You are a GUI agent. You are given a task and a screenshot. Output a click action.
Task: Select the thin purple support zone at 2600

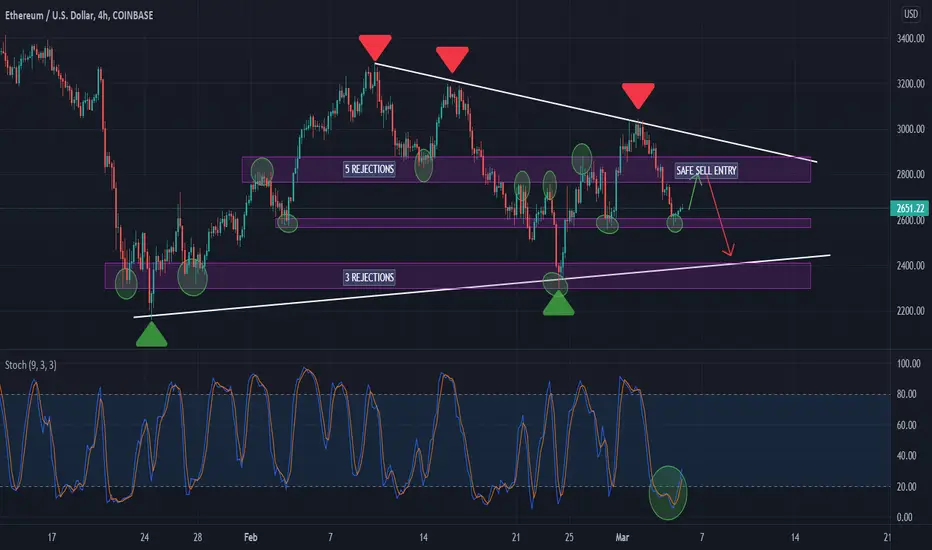543,223
